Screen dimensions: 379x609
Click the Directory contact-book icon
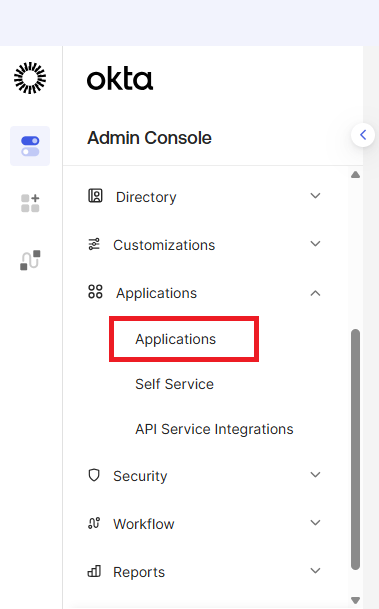(95, 196)
